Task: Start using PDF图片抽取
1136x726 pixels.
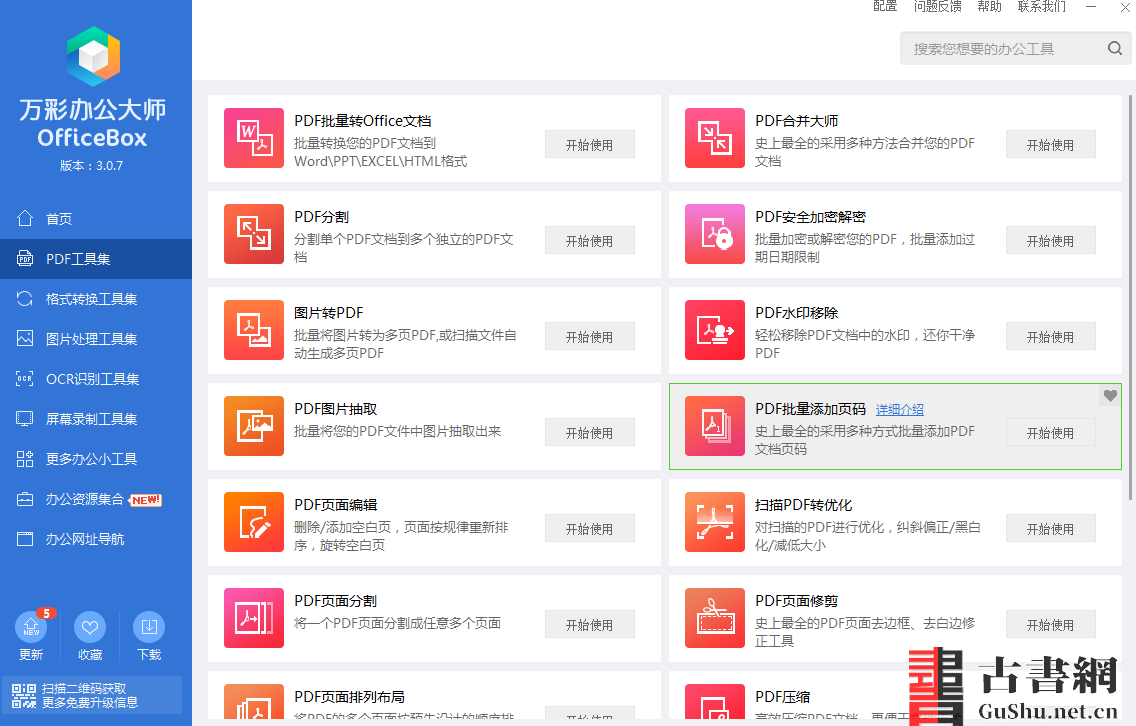Action: [590, 433]
